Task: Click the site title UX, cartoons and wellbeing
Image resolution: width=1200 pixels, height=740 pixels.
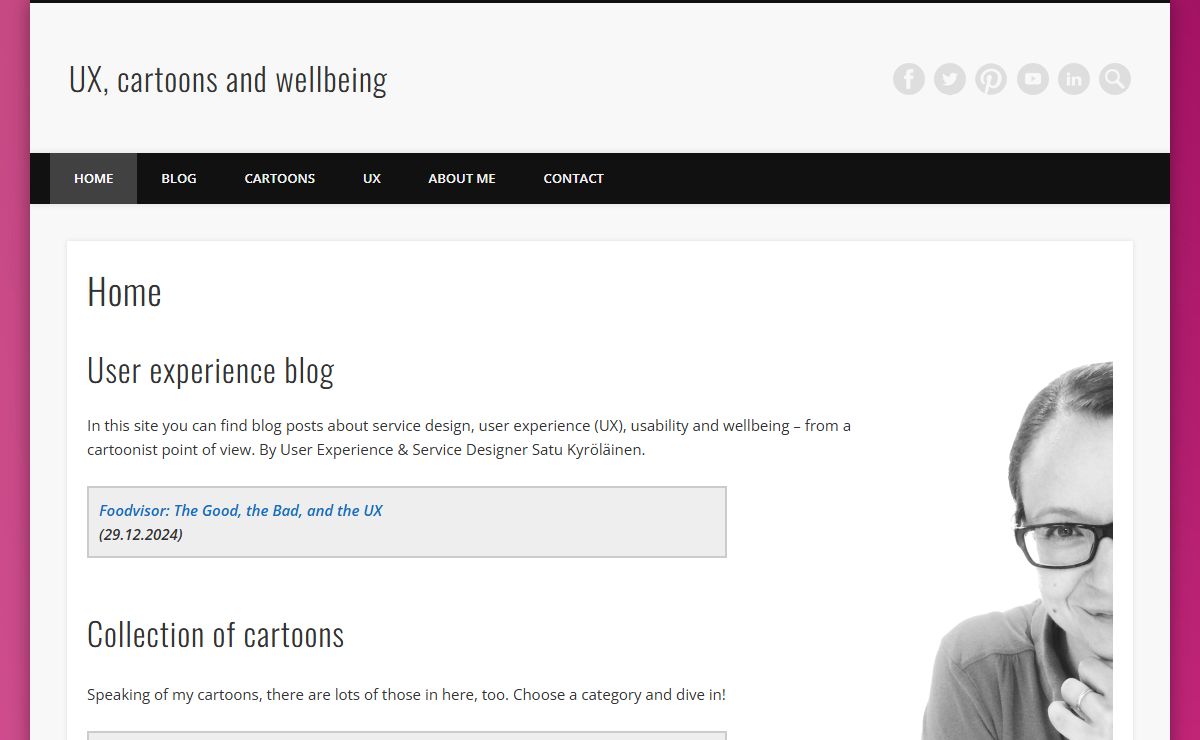Action: pos(228,79)
